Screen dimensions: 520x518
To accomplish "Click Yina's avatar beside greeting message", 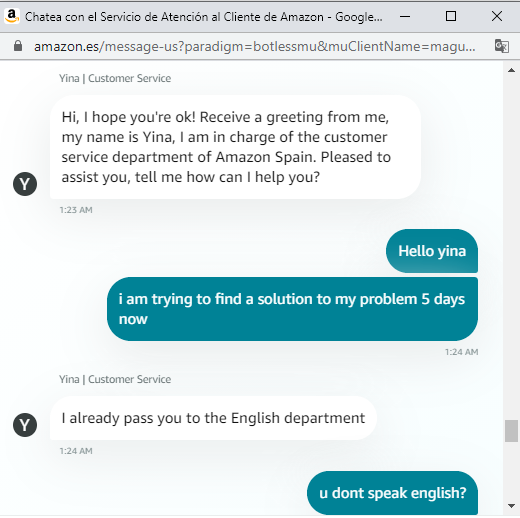I will [25, 184].
